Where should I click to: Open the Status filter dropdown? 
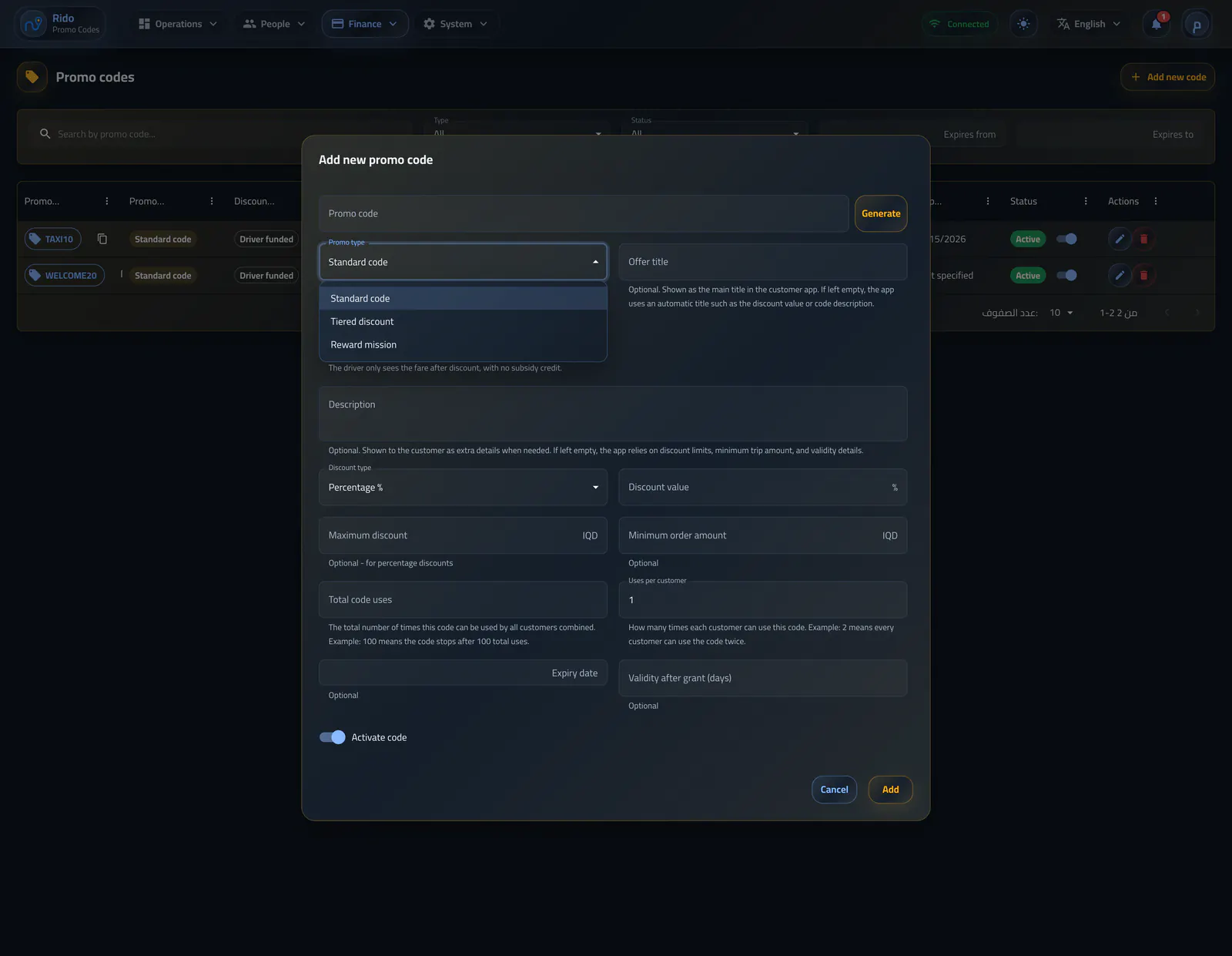coord(715,132)
